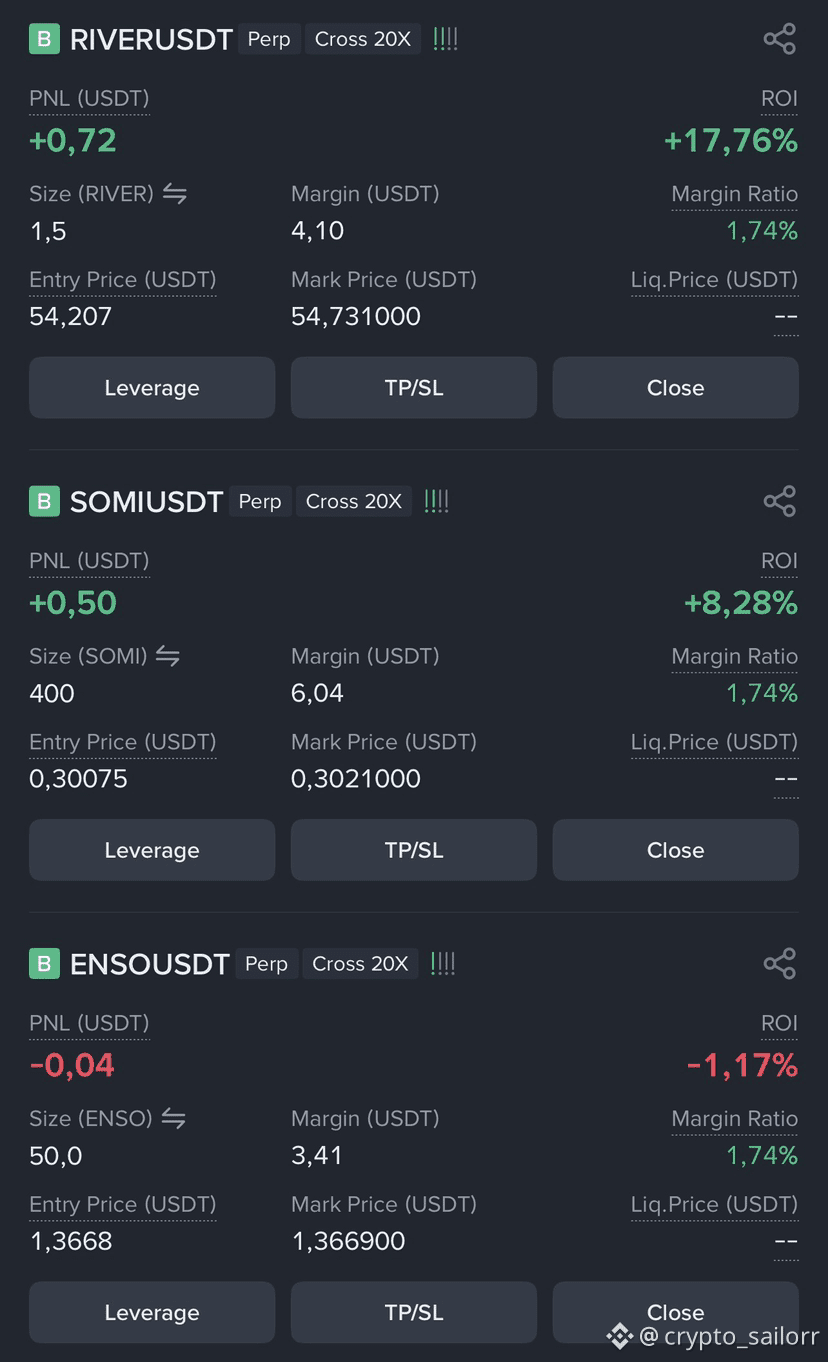Open Cross 20X margin mode for RIVERUSDT

(x=363, y=39)
